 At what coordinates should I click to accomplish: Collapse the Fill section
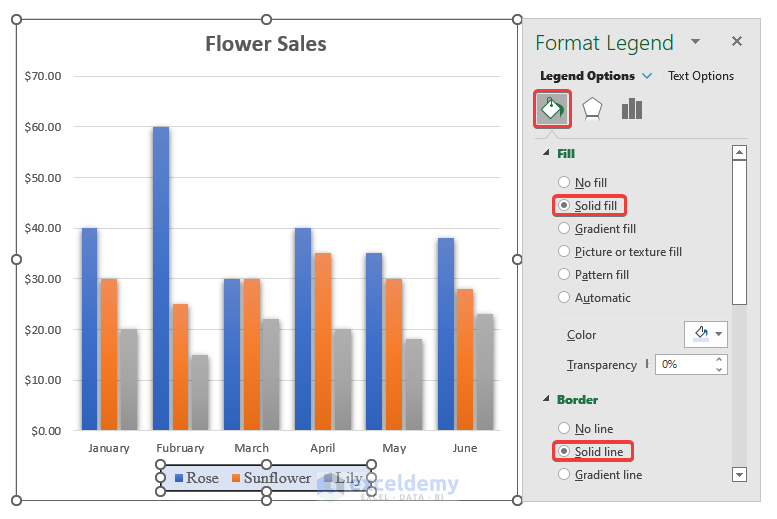[x=546, y=153]
